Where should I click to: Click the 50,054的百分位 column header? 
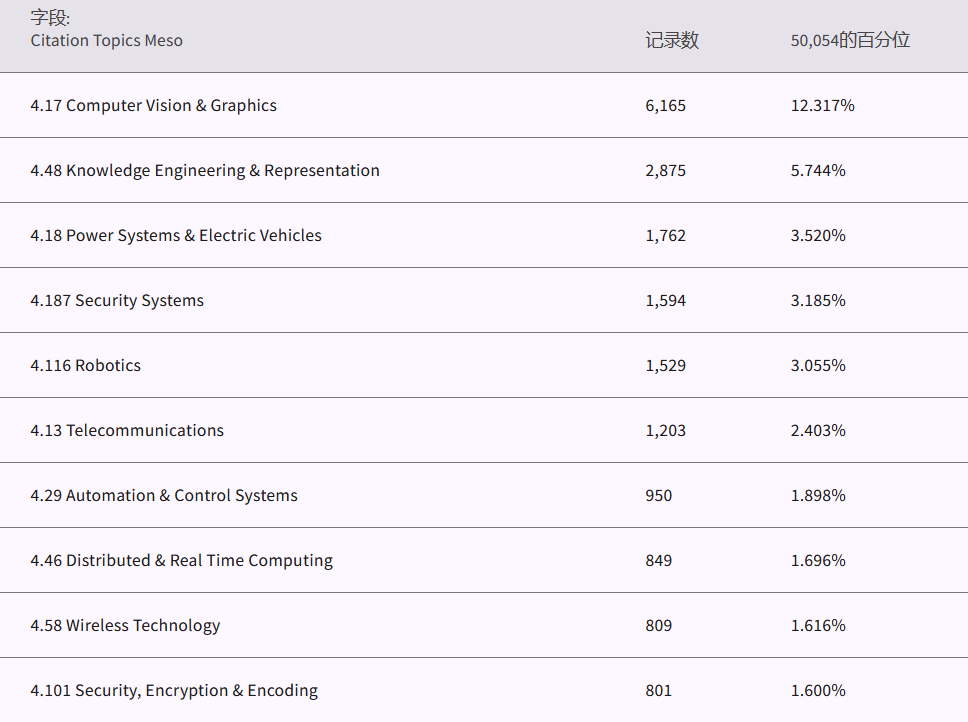click(850, 41)
